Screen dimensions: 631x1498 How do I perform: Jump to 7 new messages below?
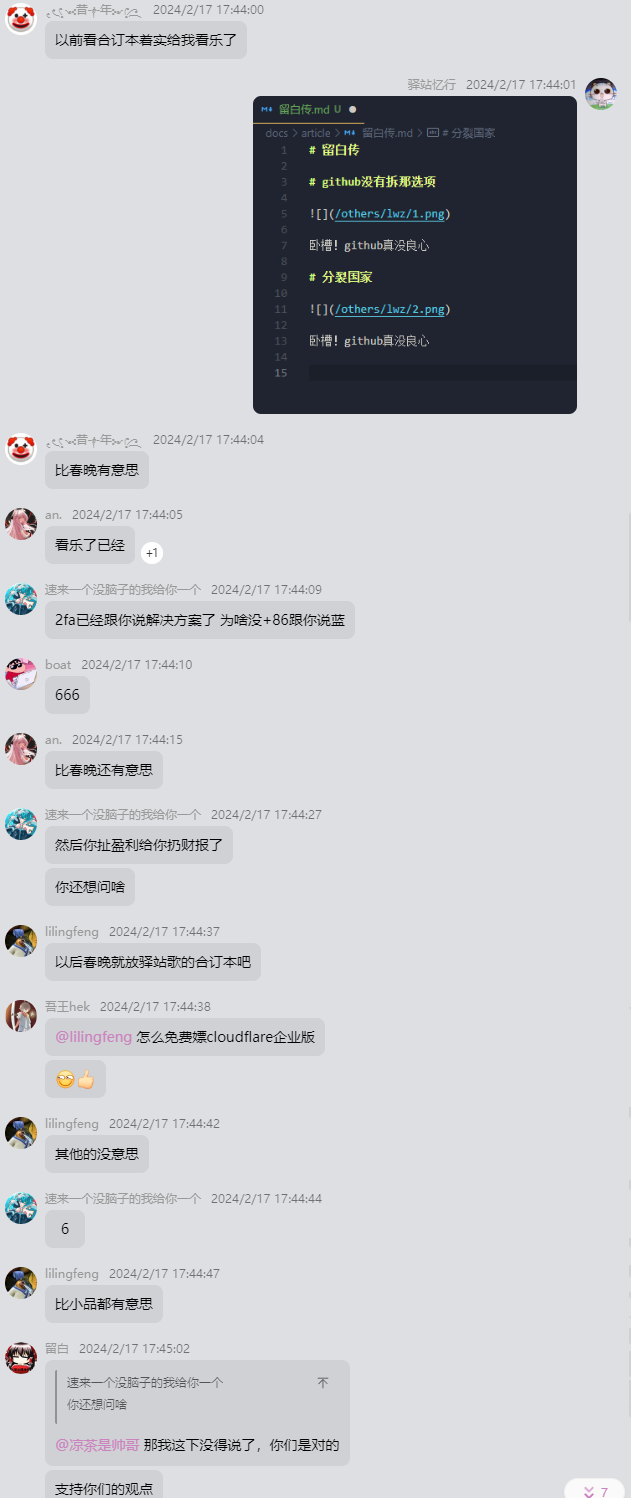pos(595,1491)
